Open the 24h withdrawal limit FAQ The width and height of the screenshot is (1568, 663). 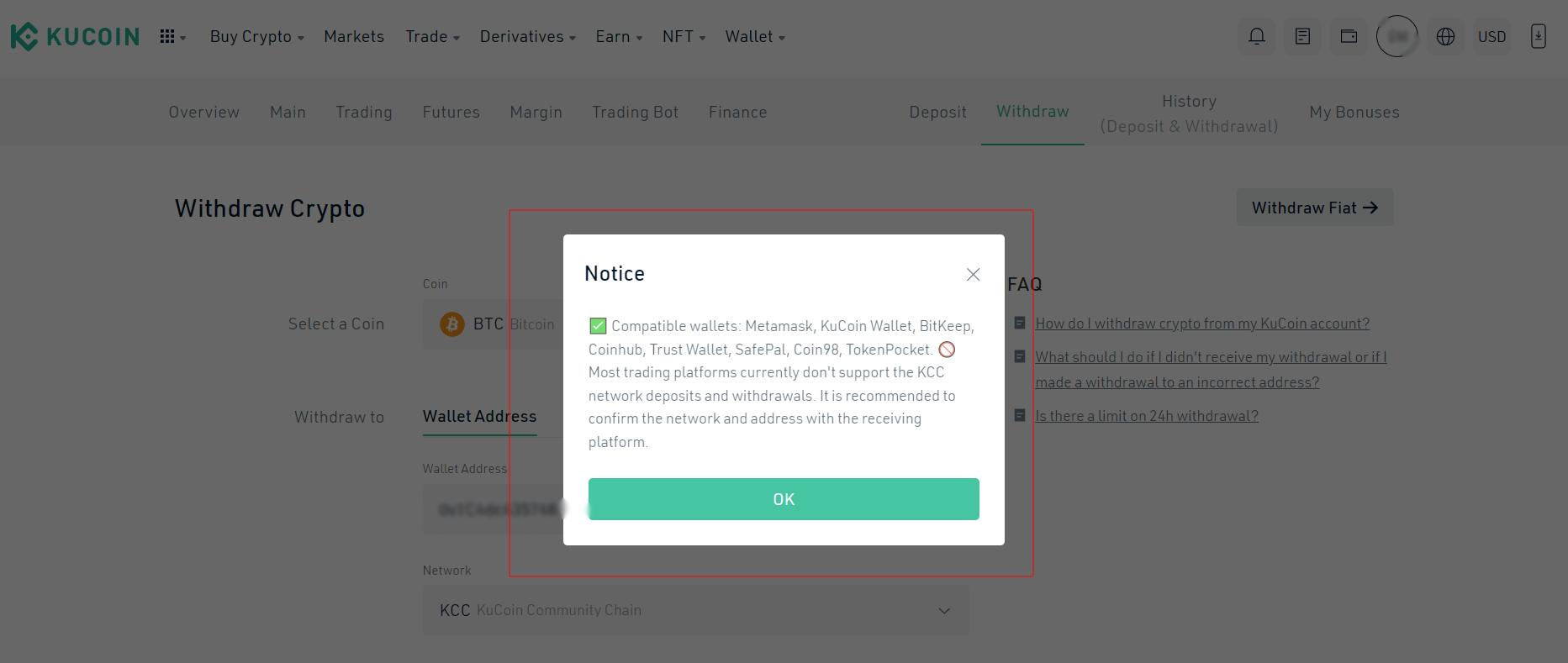pyautogui.click(x=1146, y=416)
